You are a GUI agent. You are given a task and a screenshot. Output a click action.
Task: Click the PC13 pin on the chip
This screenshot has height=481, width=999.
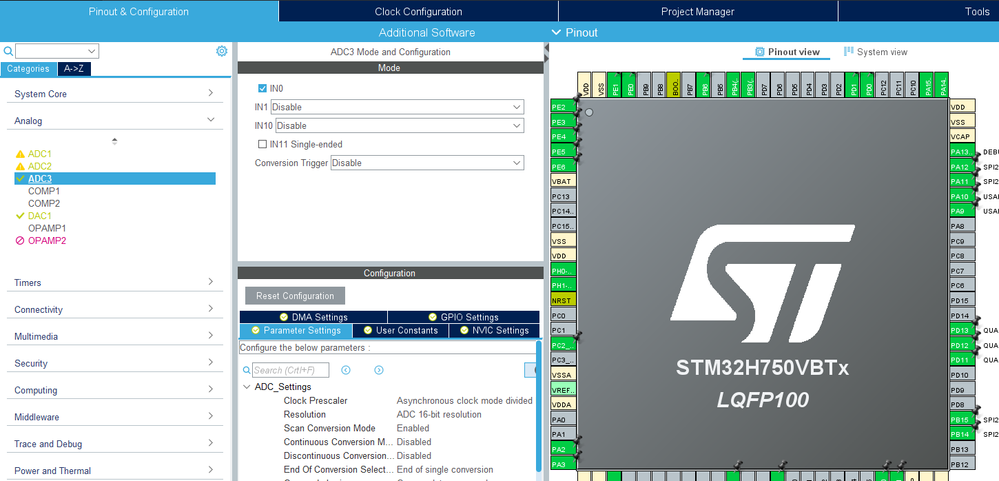(563, 196)
